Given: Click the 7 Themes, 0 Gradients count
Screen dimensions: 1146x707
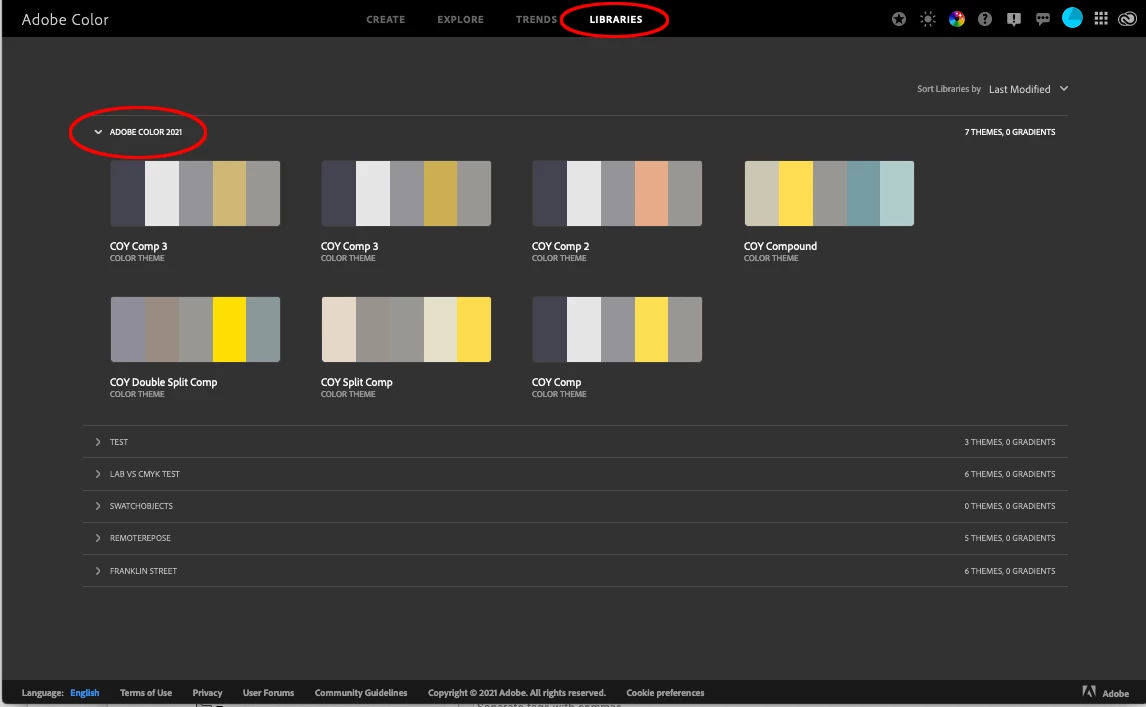Looking at the screenshot, I should tap(1009, 132).
